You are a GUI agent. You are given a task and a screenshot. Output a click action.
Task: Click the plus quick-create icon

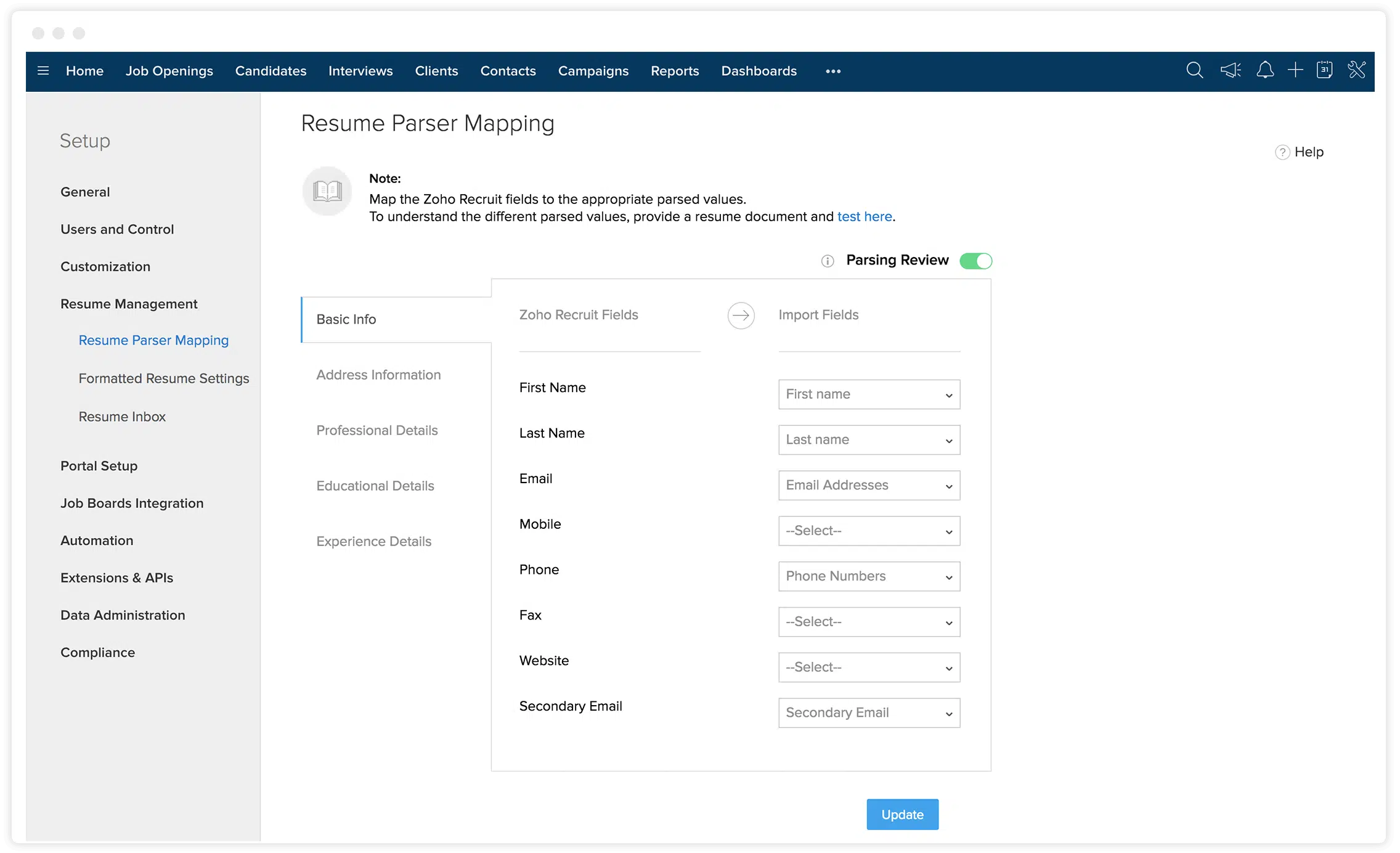tap(1295, 70)
